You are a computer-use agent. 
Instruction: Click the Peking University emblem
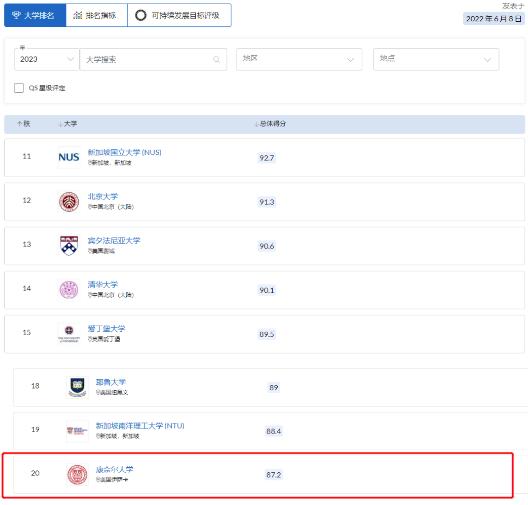click(x=69, y=202)
